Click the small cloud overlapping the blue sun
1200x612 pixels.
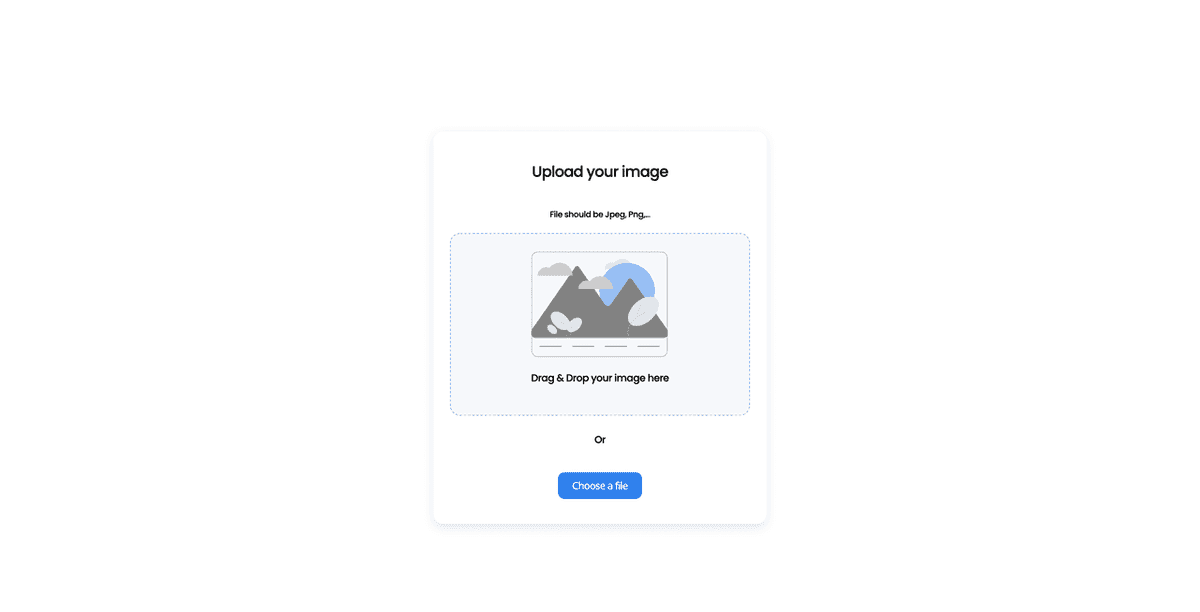pos(596,283)
